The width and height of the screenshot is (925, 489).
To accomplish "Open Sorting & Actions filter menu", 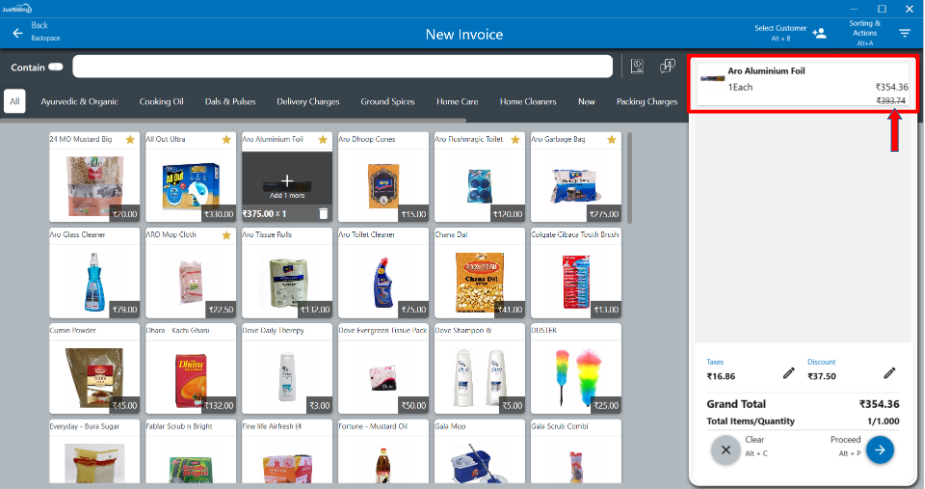I will pos(904,33).
